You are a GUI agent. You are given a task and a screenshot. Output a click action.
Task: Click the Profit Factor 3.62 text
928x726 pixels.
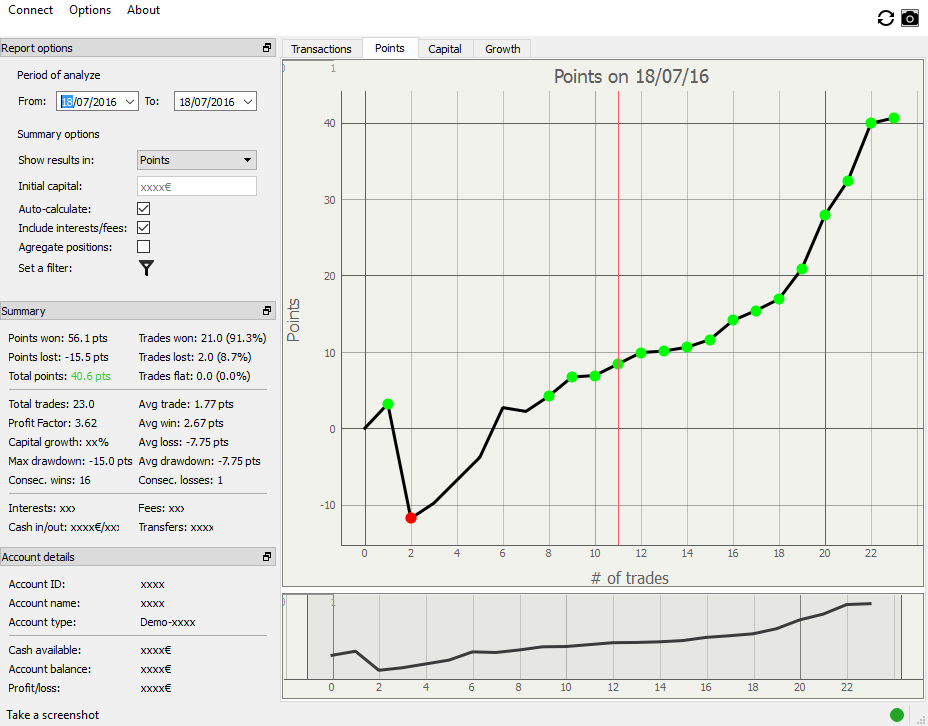coord(53,423)
